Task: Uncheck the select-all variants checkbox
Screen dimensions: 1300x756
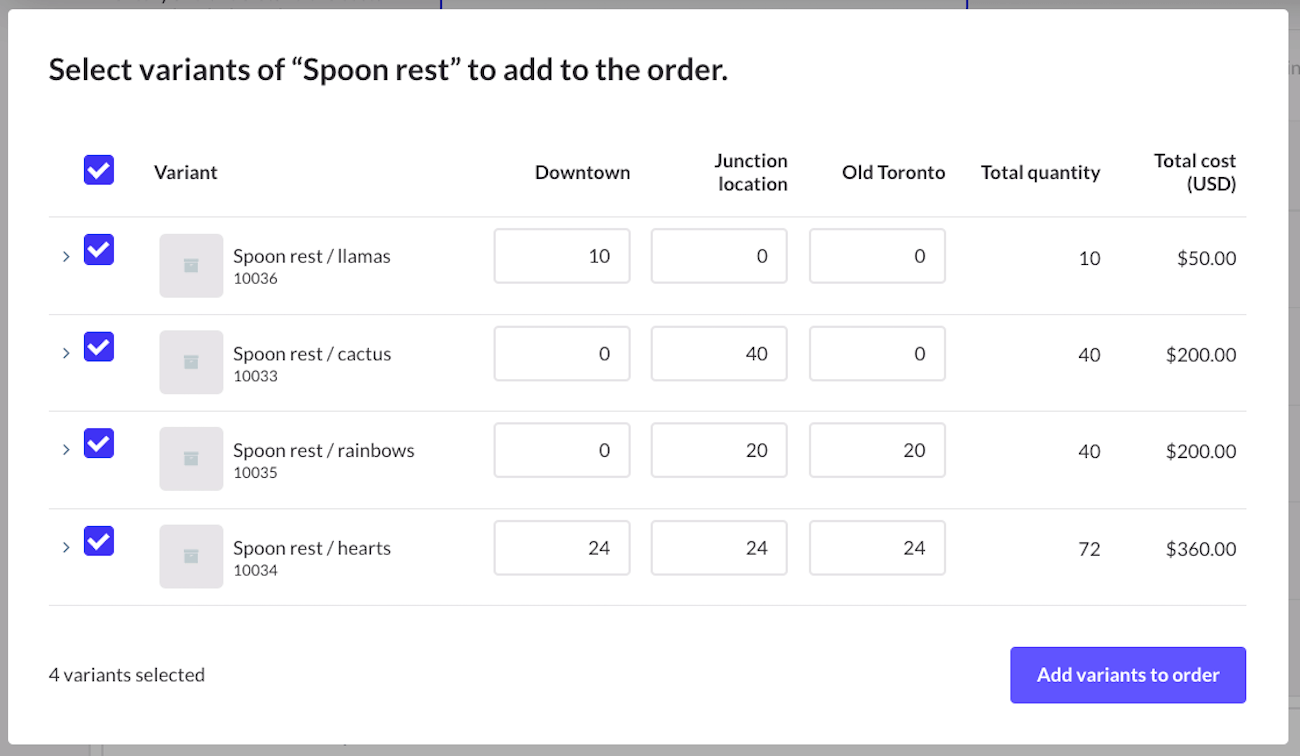Action: (x=98, y=170)
